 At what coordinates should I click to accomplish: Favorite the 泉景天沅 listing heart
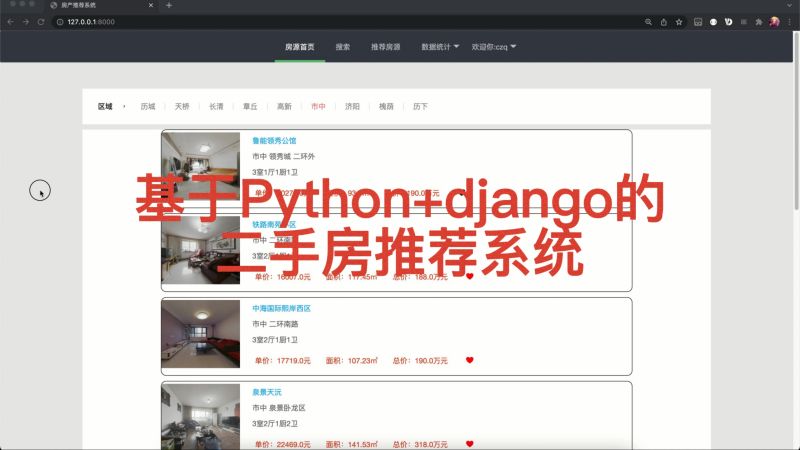[469, 444]
